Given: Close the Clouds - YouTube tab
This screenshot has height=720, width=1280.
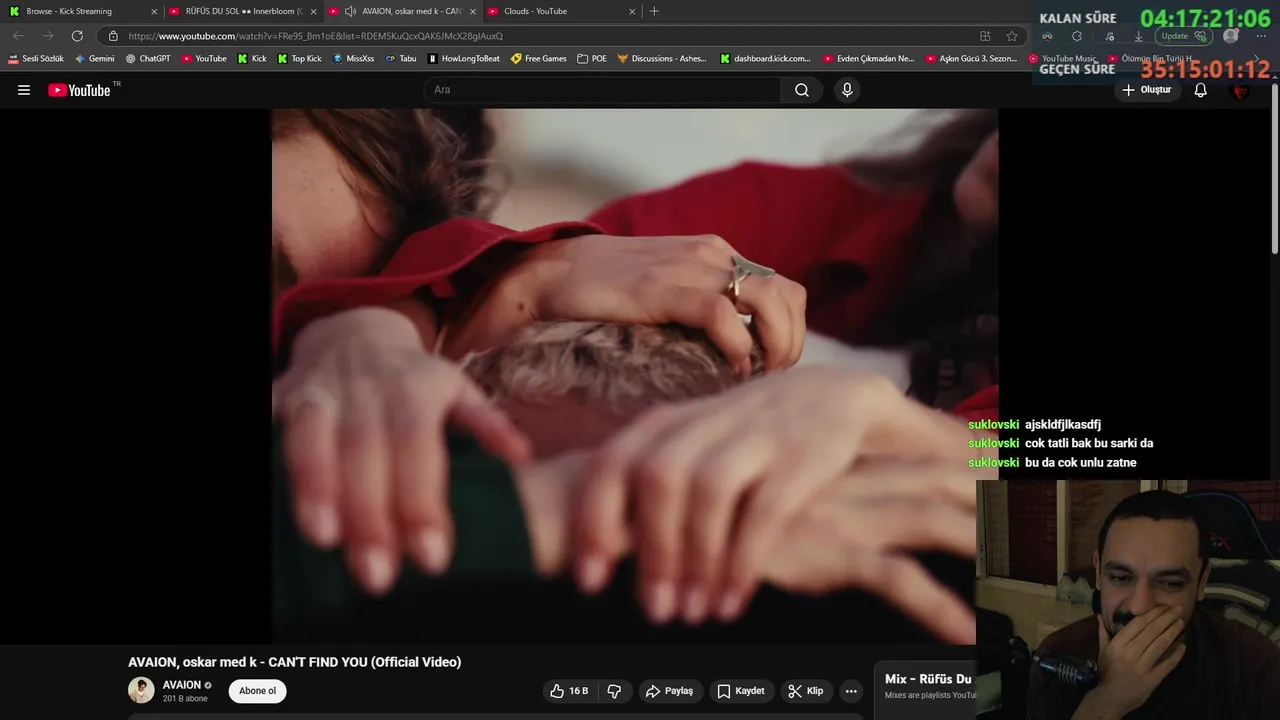Looking at the screenshot, I should [632, 11].
